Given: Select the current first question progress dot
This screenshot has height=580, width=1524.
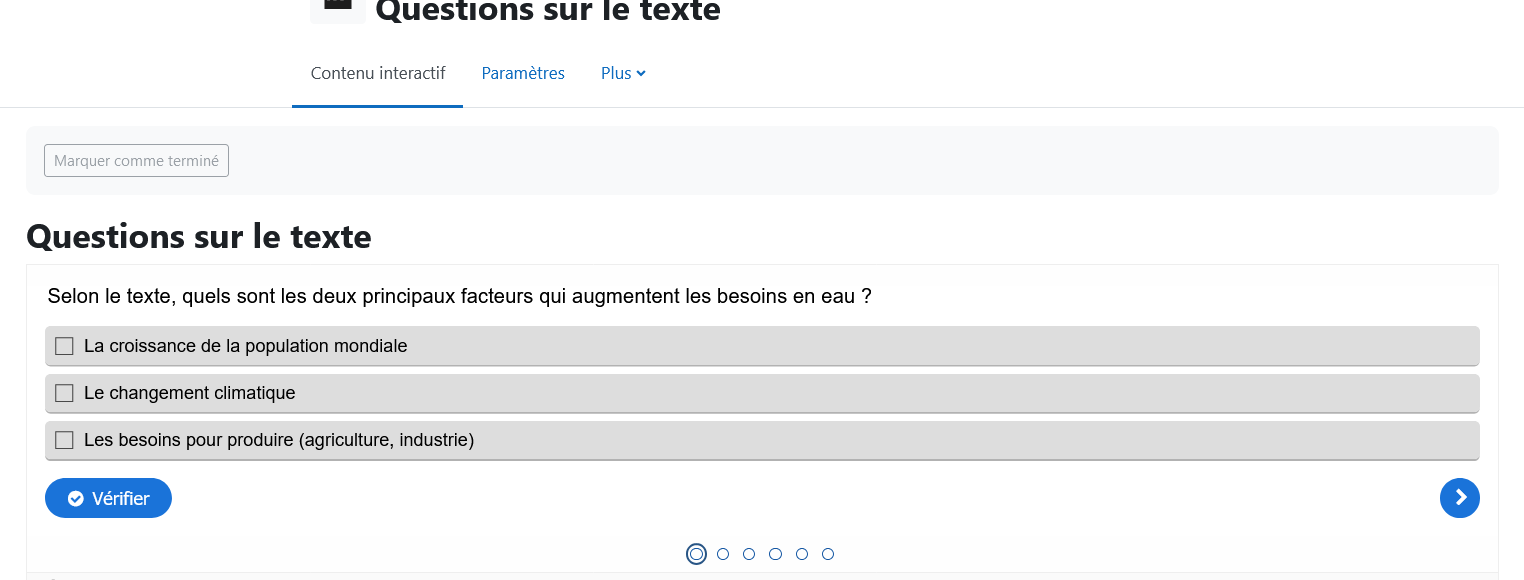Looking at the screenshot, I should pyautogui.click(x=696, y=554).
